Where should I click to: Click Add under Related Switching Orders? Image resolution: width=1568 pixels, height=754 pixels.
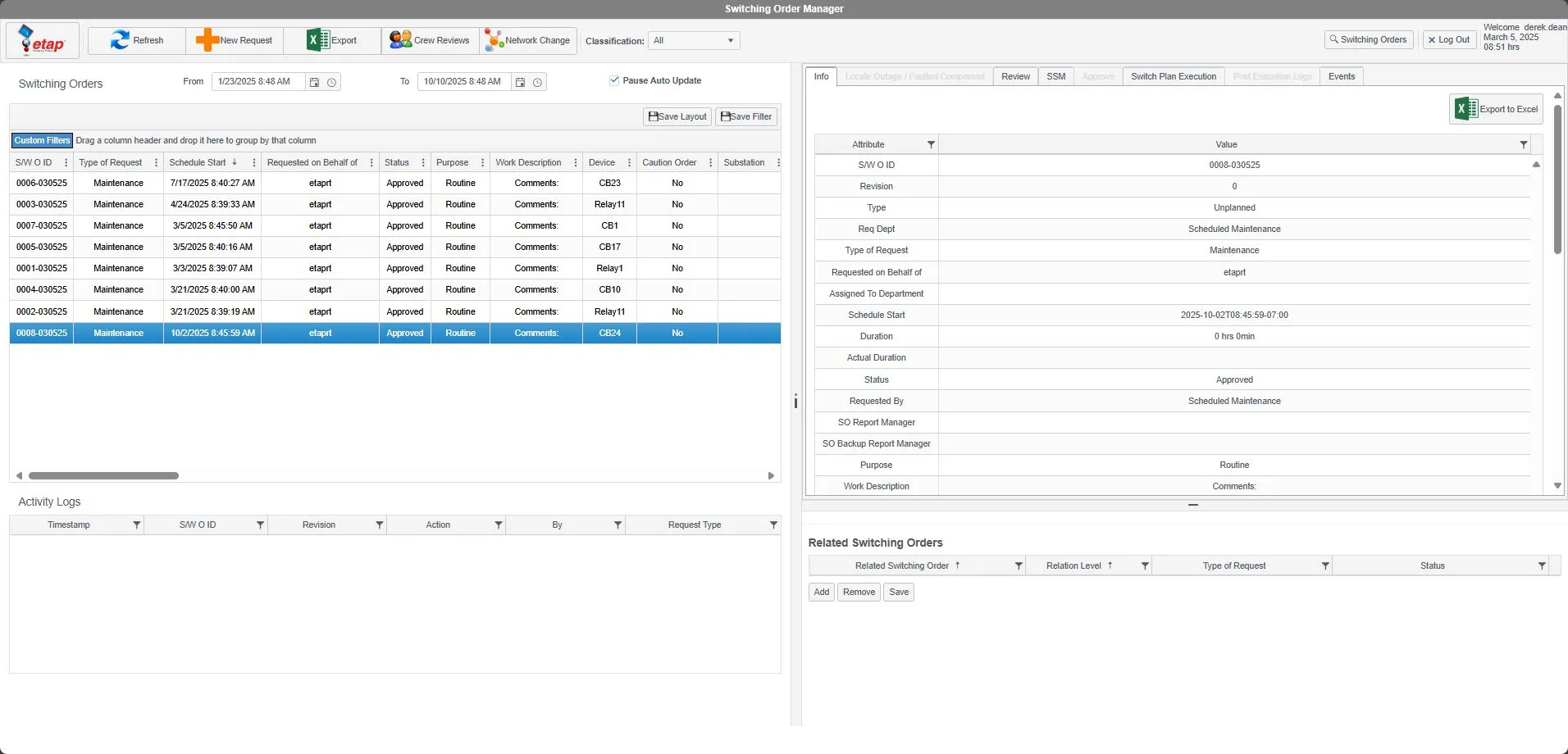point(821,592)
